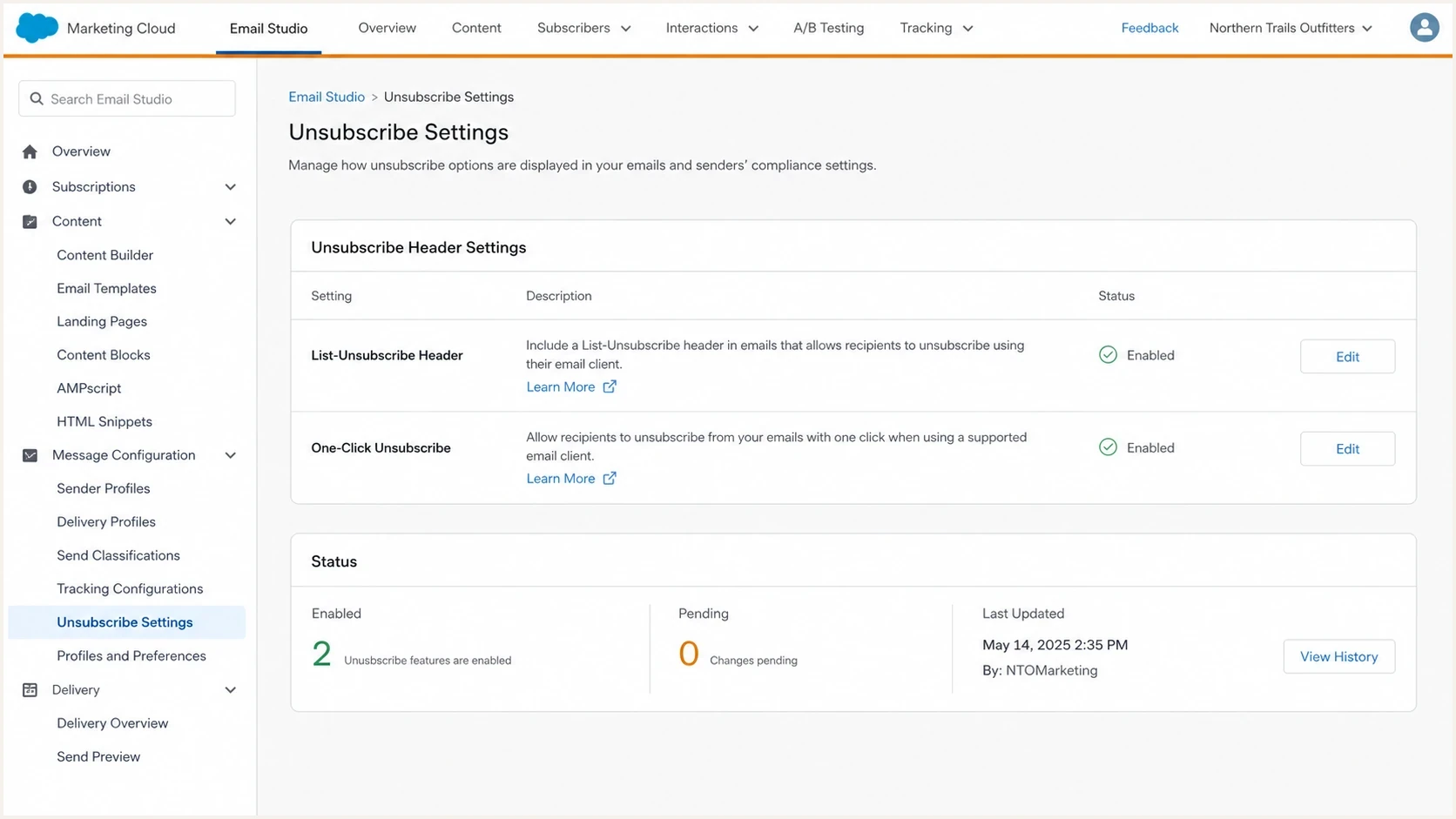Open Landing Pages in the sidebar
Viewport: 1456px width, 819px height.
(x=102, y=321)
